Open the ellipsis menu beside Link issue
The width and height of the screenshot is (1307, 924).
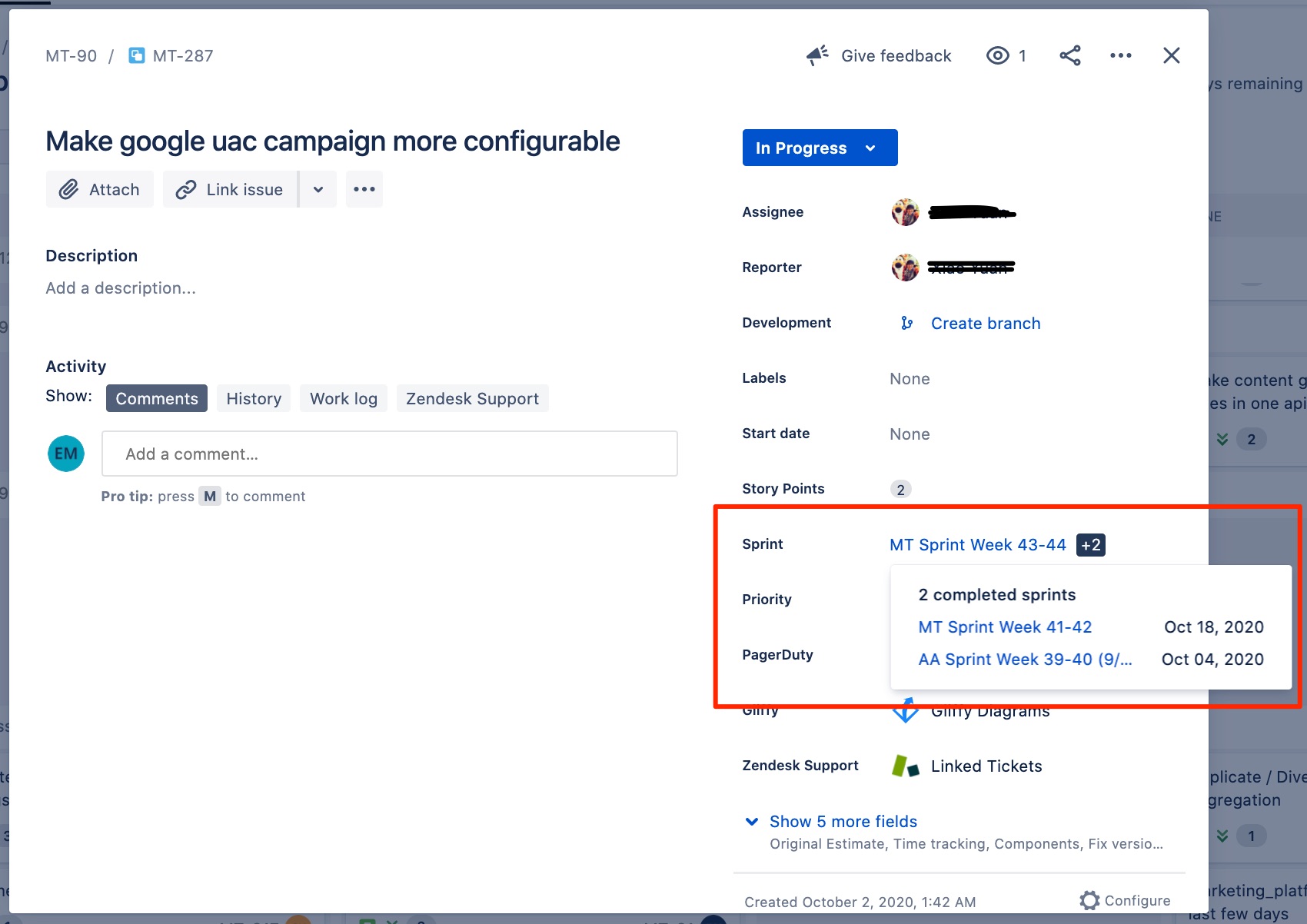pyautogui.click(x=364, y=189)
